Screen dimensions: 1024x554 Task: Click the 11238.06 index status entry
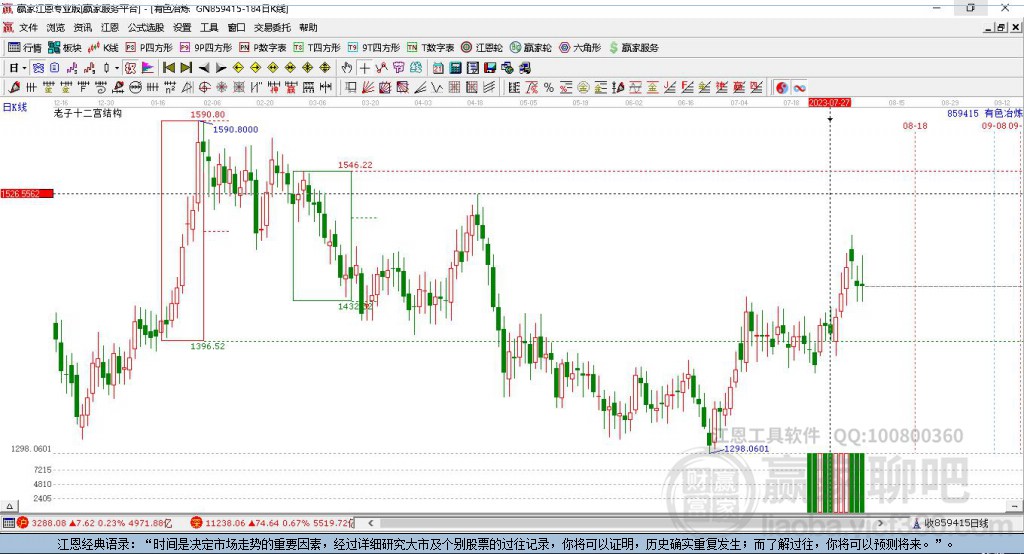[272, 523]
